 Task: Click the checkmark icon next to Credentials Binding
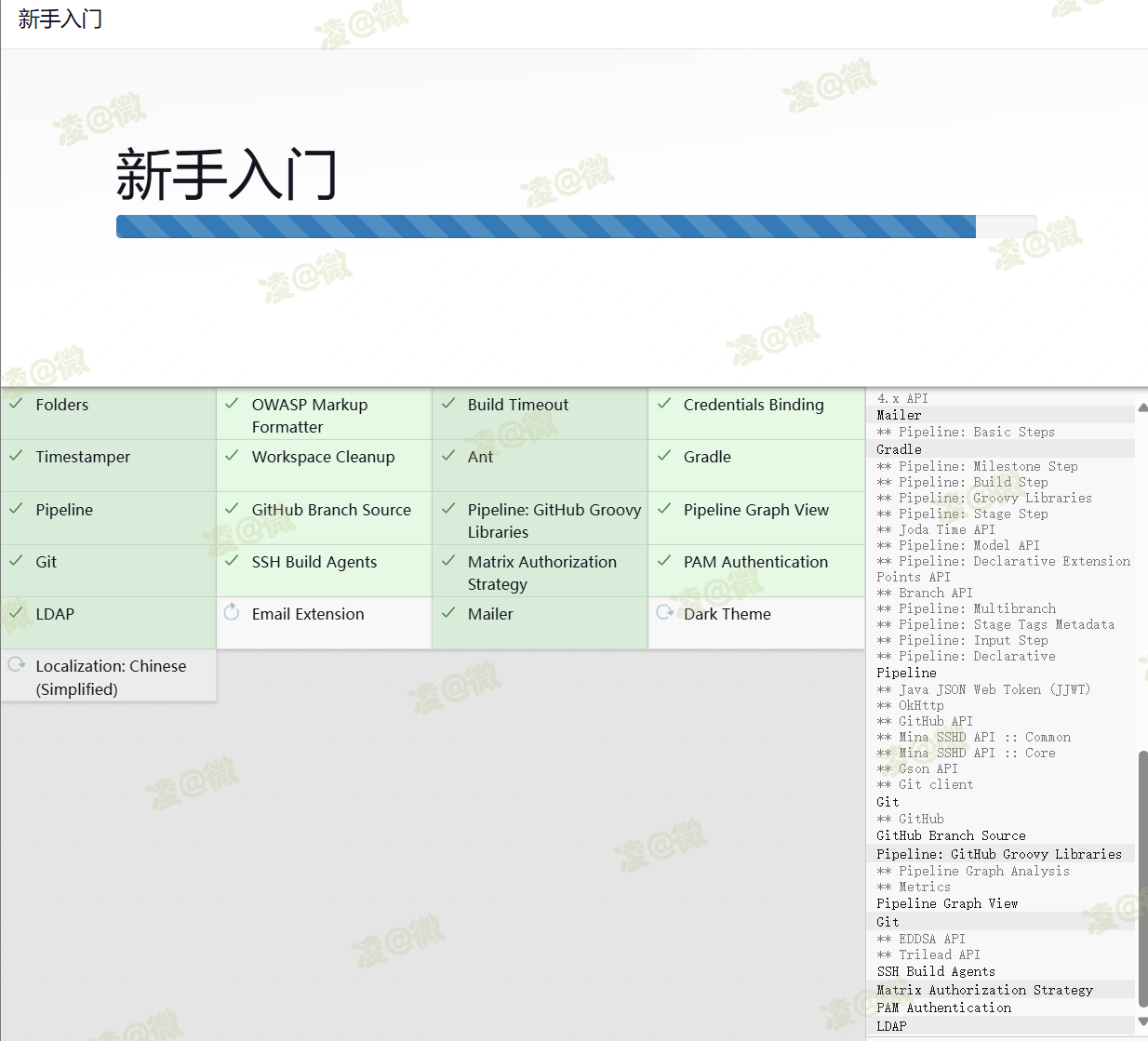coord(664,404)
